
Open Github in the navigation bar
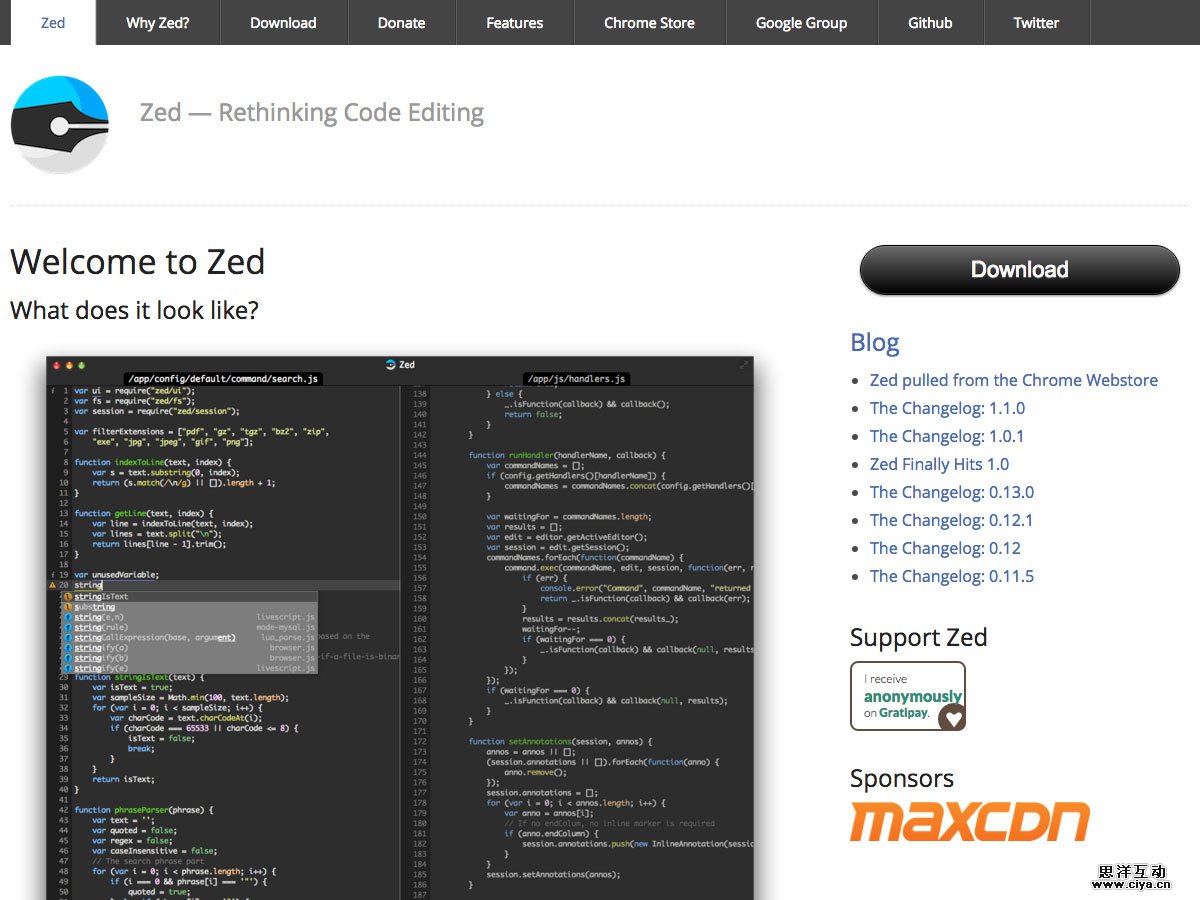click(x=930, y=22)
